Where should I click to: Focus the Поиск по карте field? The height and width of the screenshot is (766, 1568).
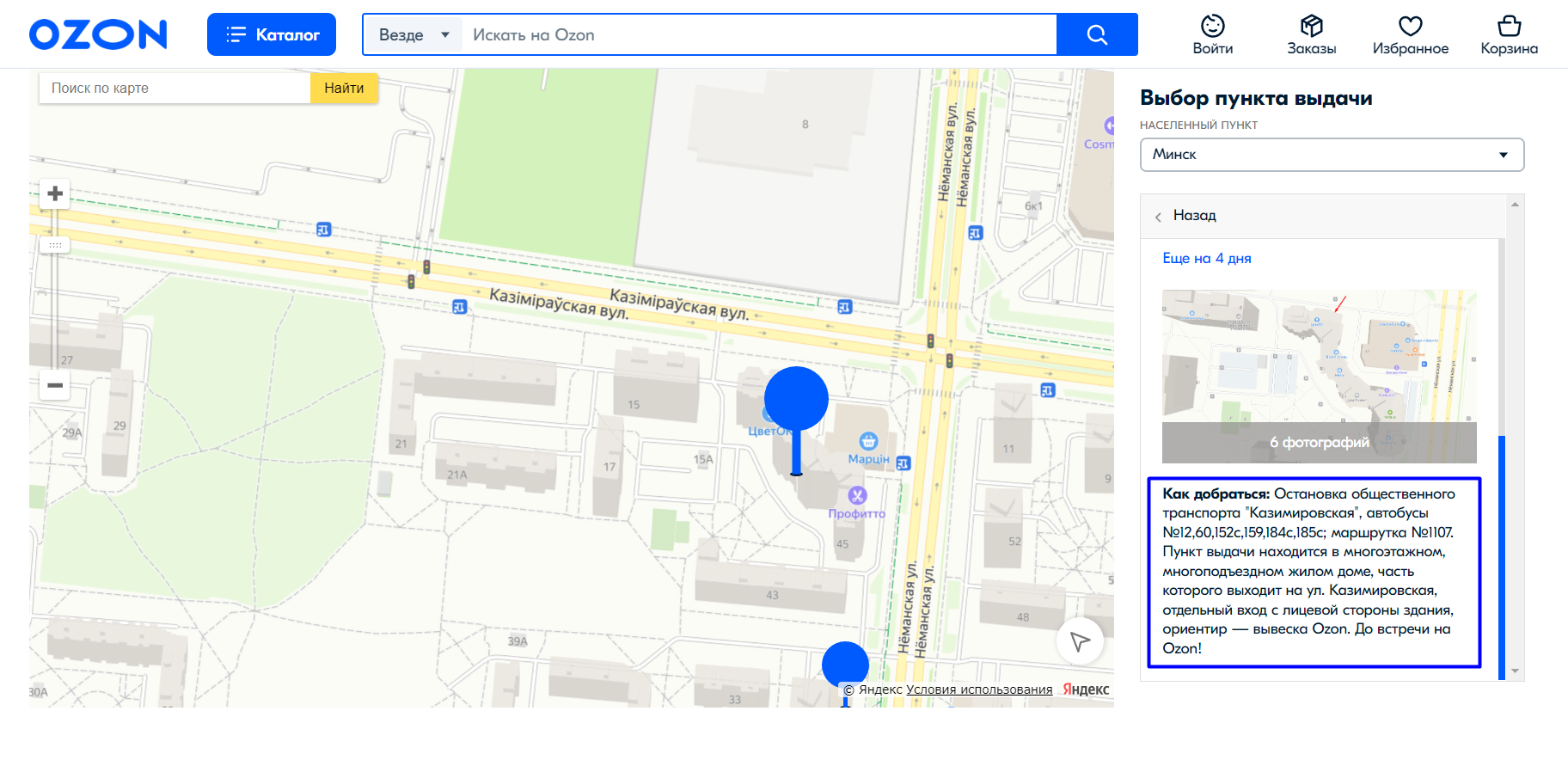175,88
